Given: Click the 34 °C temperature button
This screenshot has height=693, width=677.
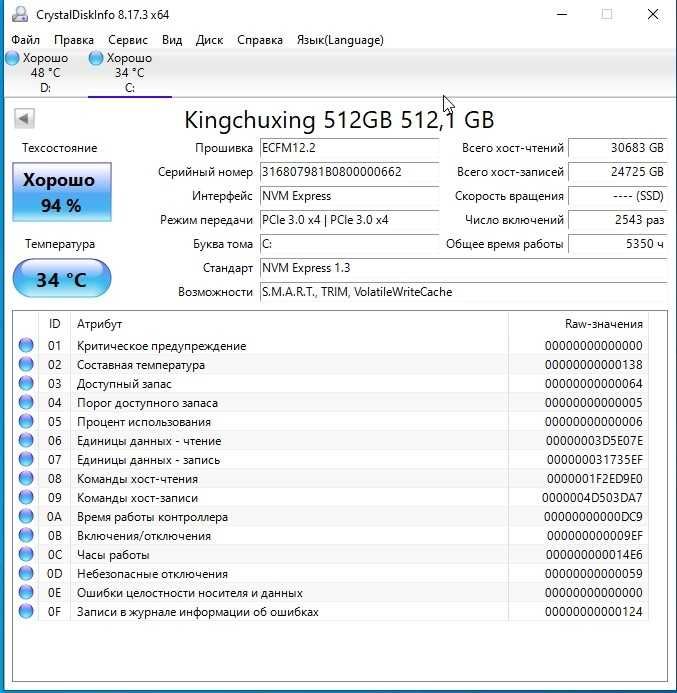Looking at the screenshot, I should (61, 278).
